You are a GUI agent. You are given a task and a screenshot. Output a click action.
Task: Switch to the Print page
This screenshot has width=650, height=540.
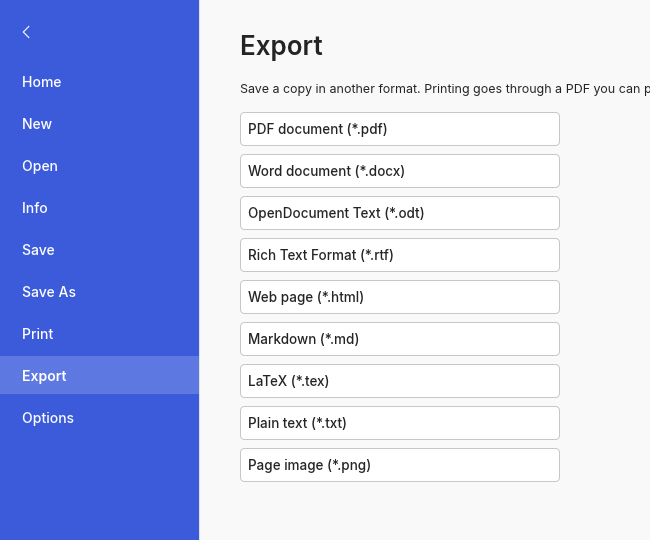pyautogui.click(x=99, y=334)
